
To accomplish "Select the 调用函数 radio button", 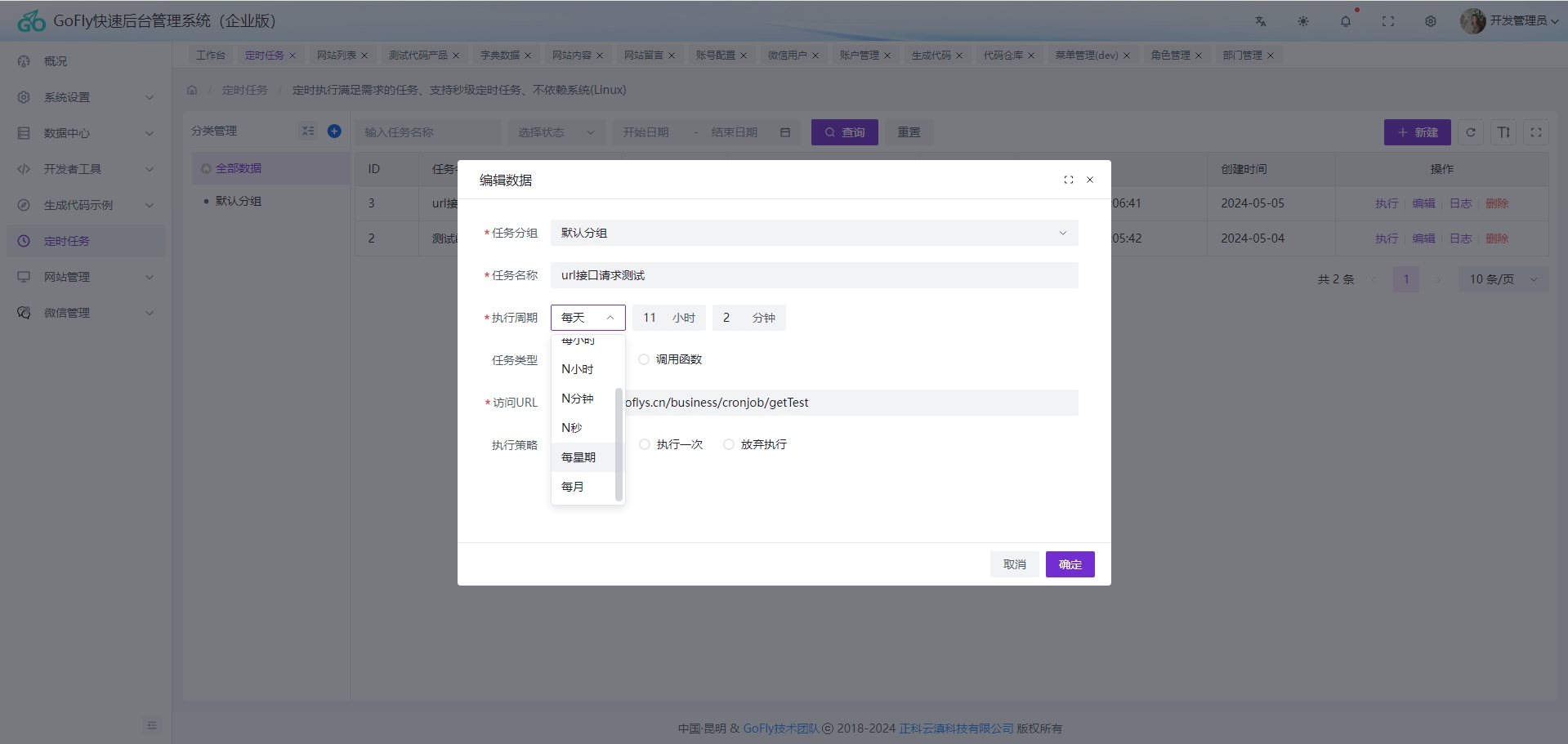I will (644, 359).
